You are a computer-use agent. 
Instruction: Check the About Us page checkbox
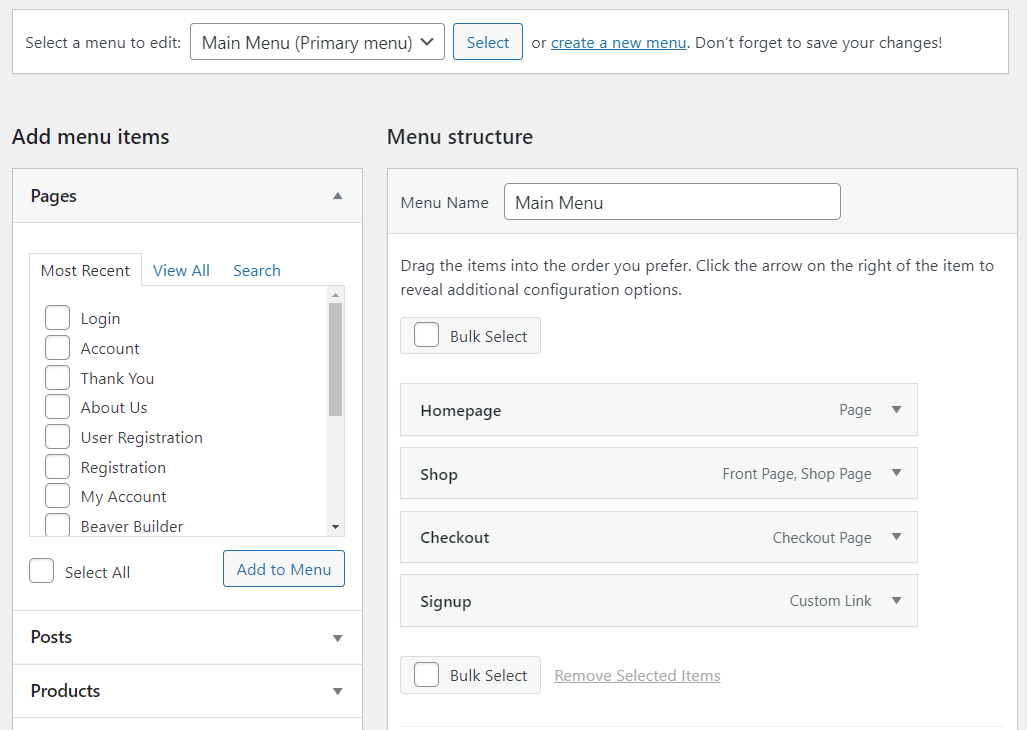(x=57, y=407)
